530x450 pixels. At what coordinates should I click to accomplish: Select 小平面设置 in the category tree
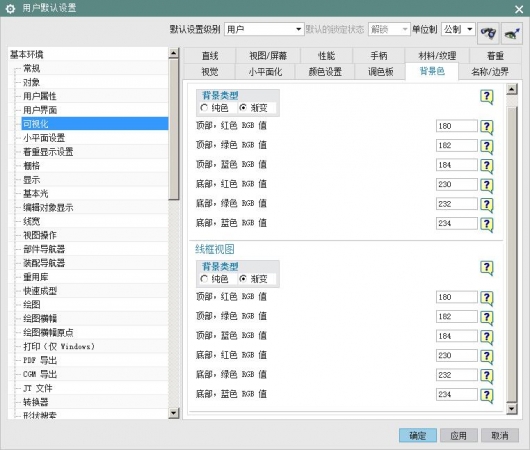pyautogui.click(x=44, y=138)
